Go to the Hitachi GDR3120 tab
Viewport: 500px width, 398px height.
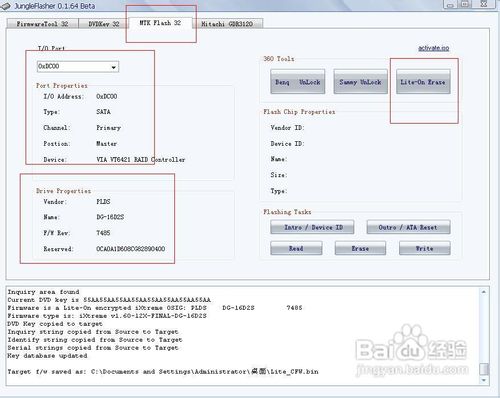pos(227,24)
